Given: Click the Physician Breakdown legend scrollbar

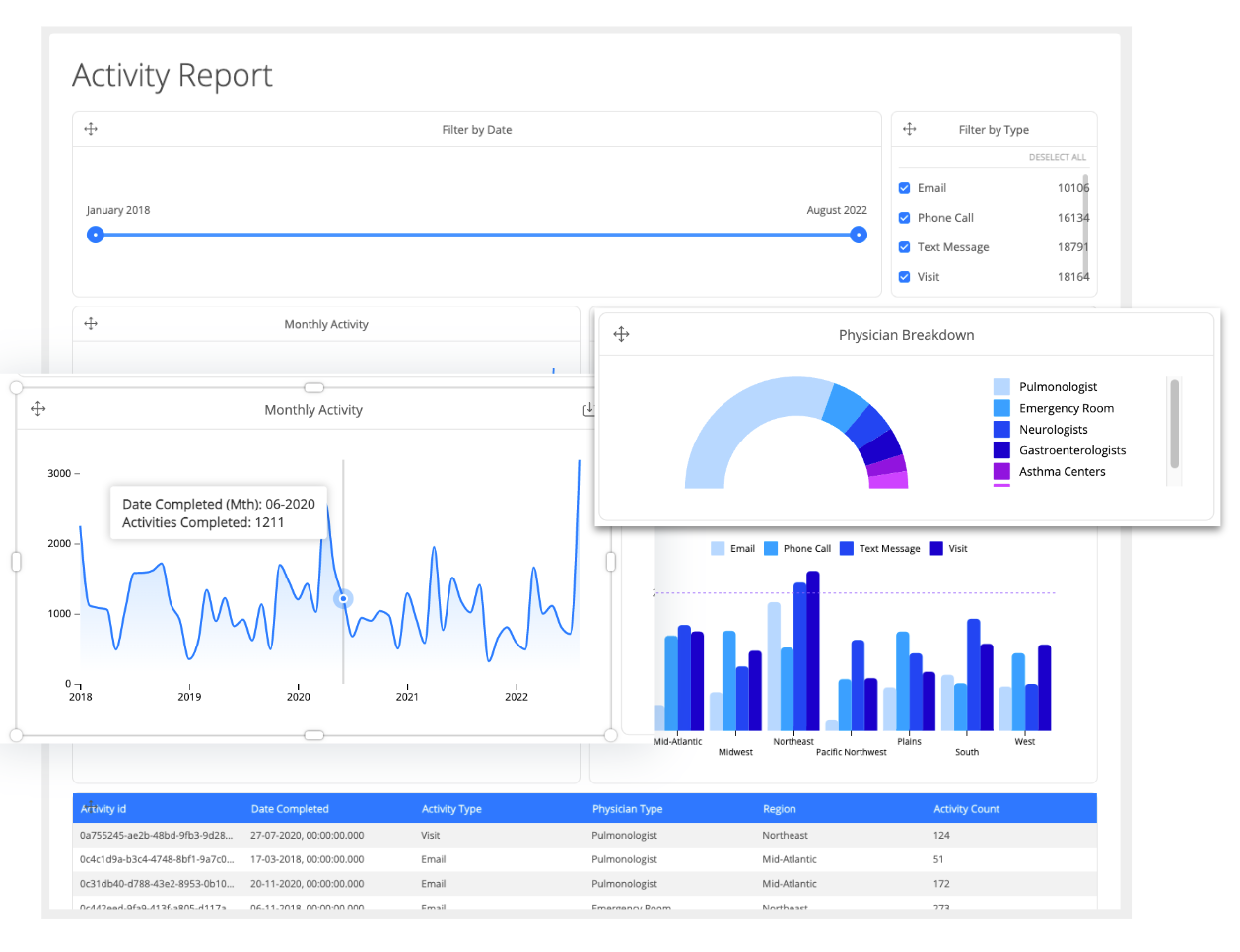Looking at the screenshot, I should coord(1174,424).
